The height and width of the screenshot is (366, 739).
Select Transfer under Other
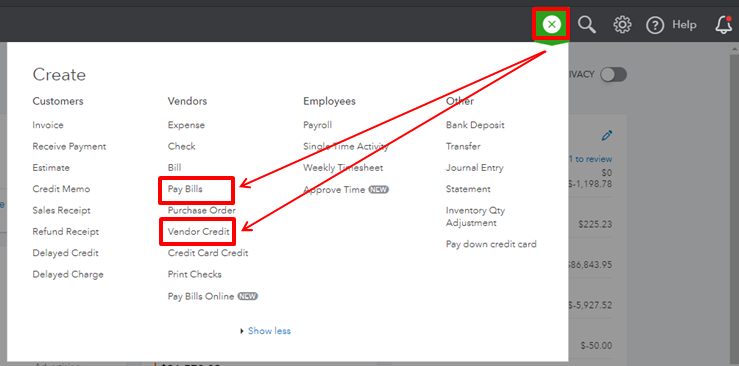point(463,146)
